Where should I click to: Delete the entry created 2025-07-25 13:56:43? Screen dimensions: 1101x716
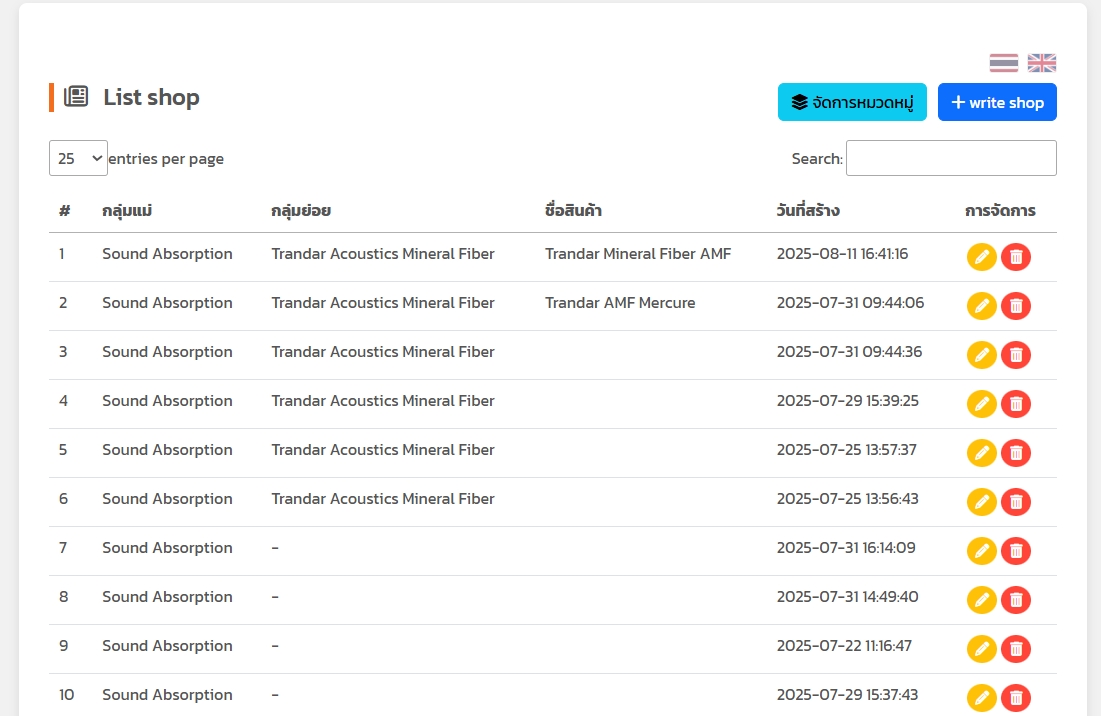tap(1015, 502)
